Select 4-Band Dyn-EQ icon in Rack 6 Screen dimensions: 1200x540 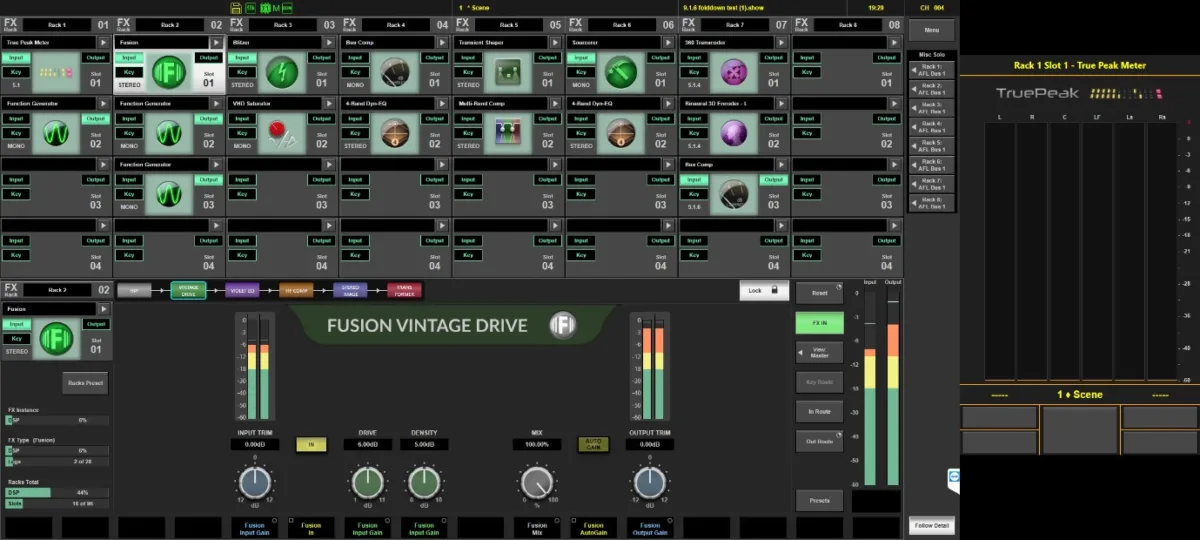(620, 132)
